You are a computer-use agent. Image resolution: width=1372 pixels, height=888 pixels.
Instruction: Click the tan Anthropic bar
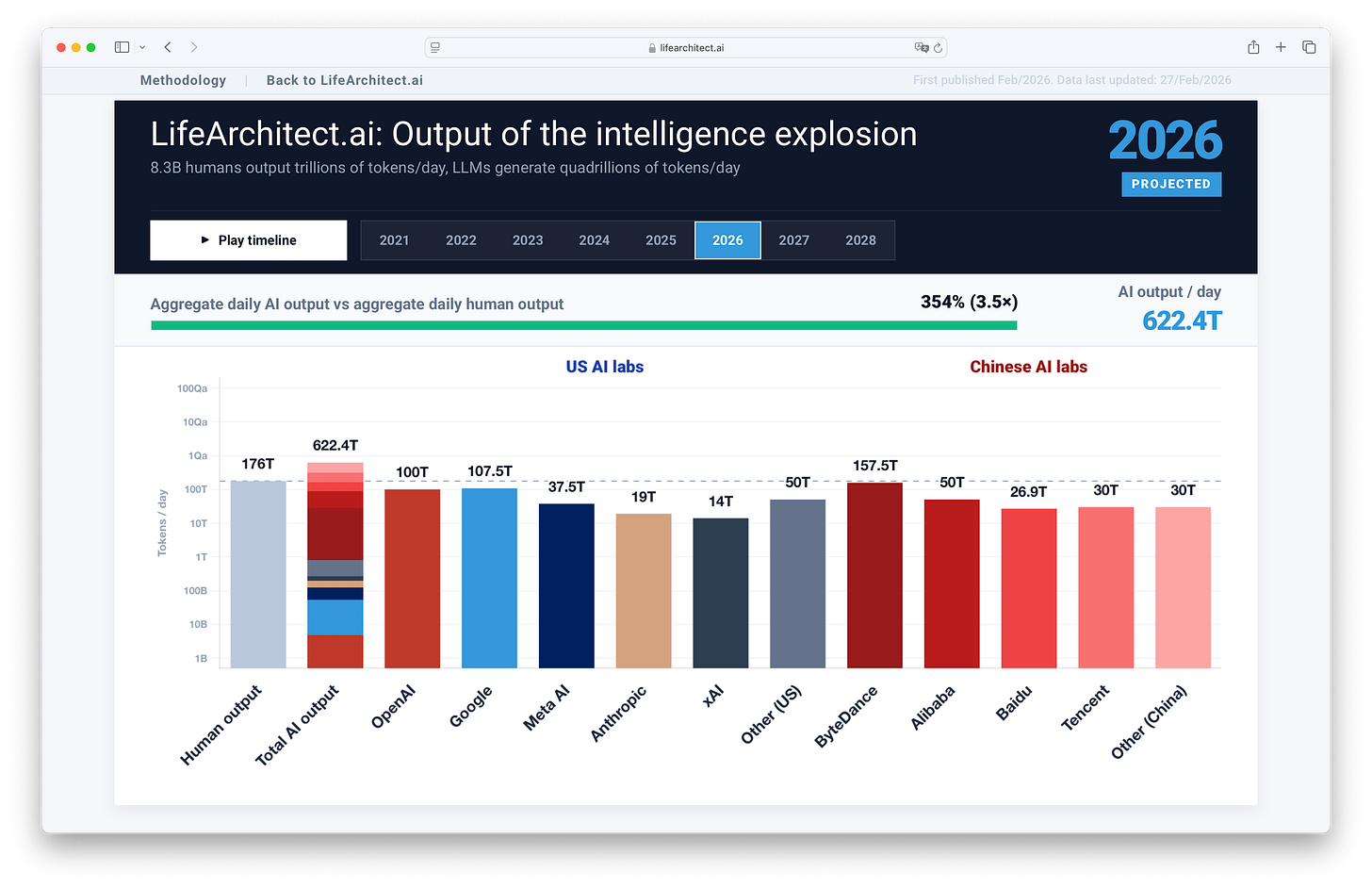[x=644, y=591]
